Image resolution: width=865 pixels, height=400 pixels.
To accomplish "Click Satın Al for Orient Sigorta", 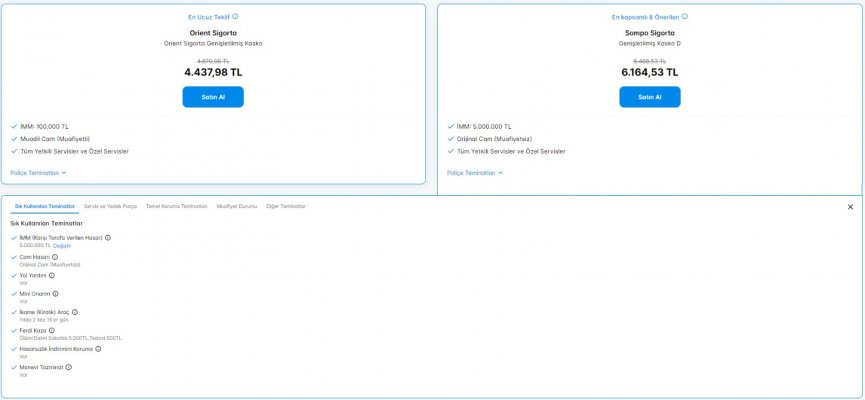I will pyautogui.click(x=213, y=97).
